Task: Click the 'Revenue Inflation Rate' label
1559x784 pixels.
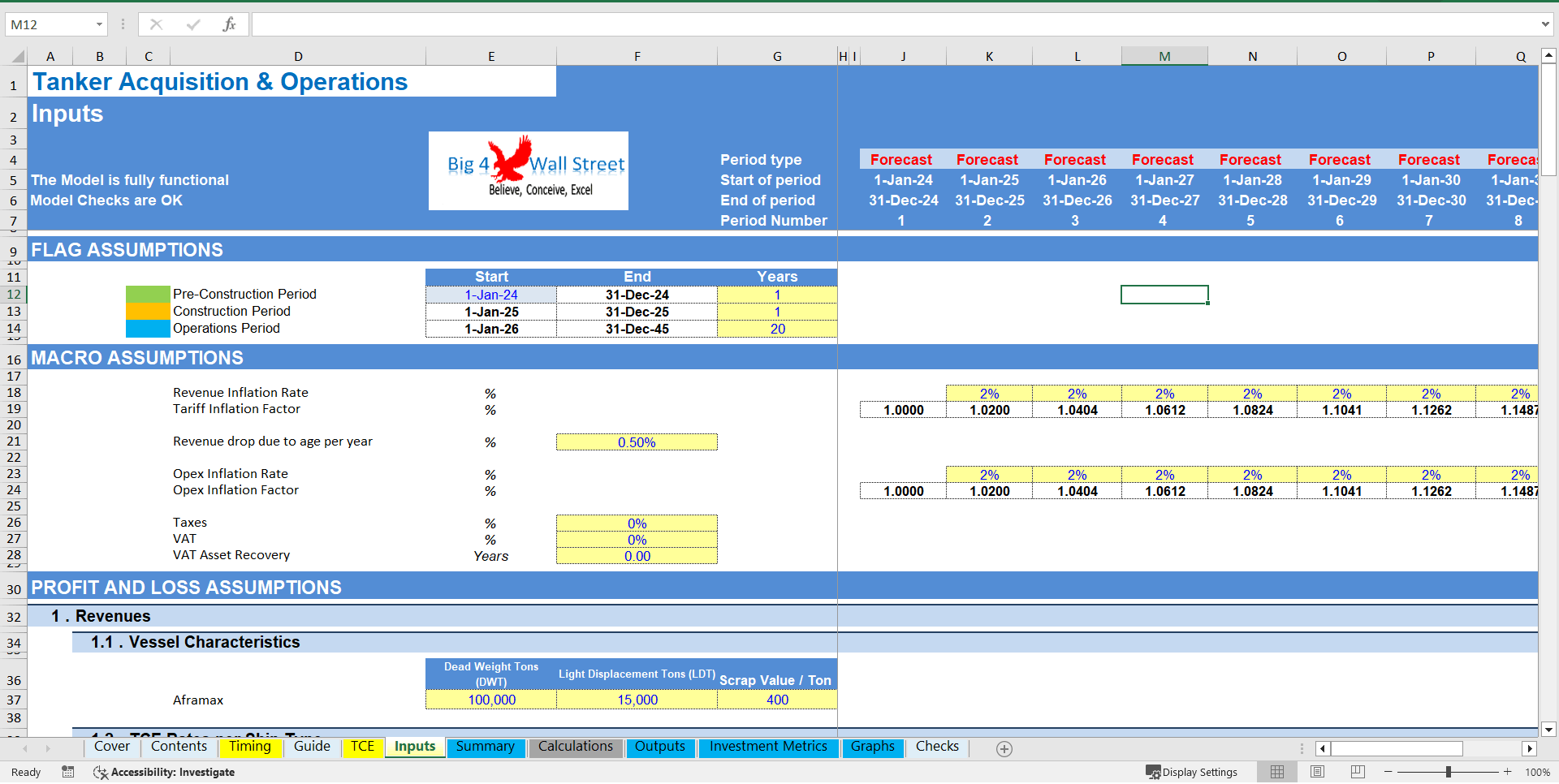Action: coord(240,393)
